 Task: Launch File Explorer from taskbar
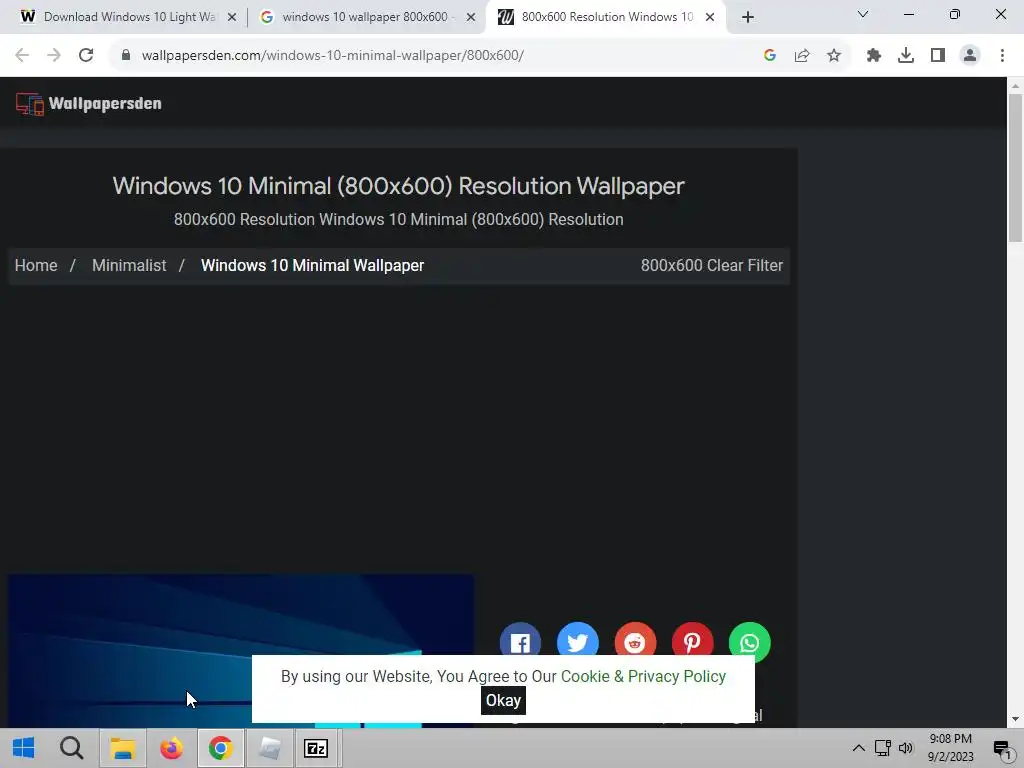(x=123, y=748)
